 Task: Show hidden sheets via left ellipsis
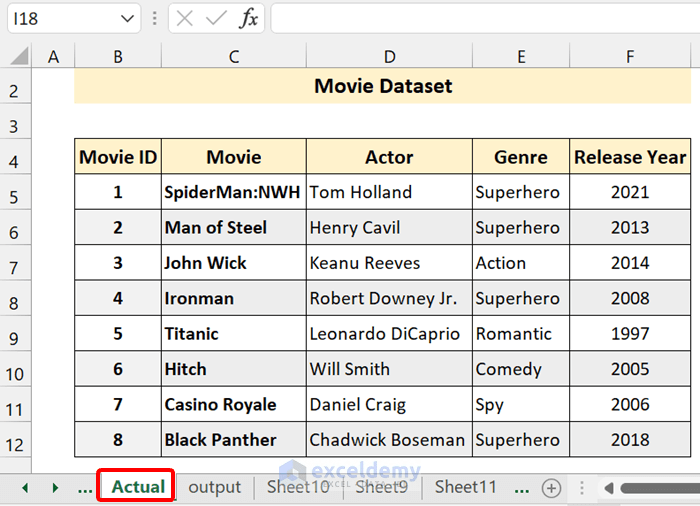(x=85, y=490)
